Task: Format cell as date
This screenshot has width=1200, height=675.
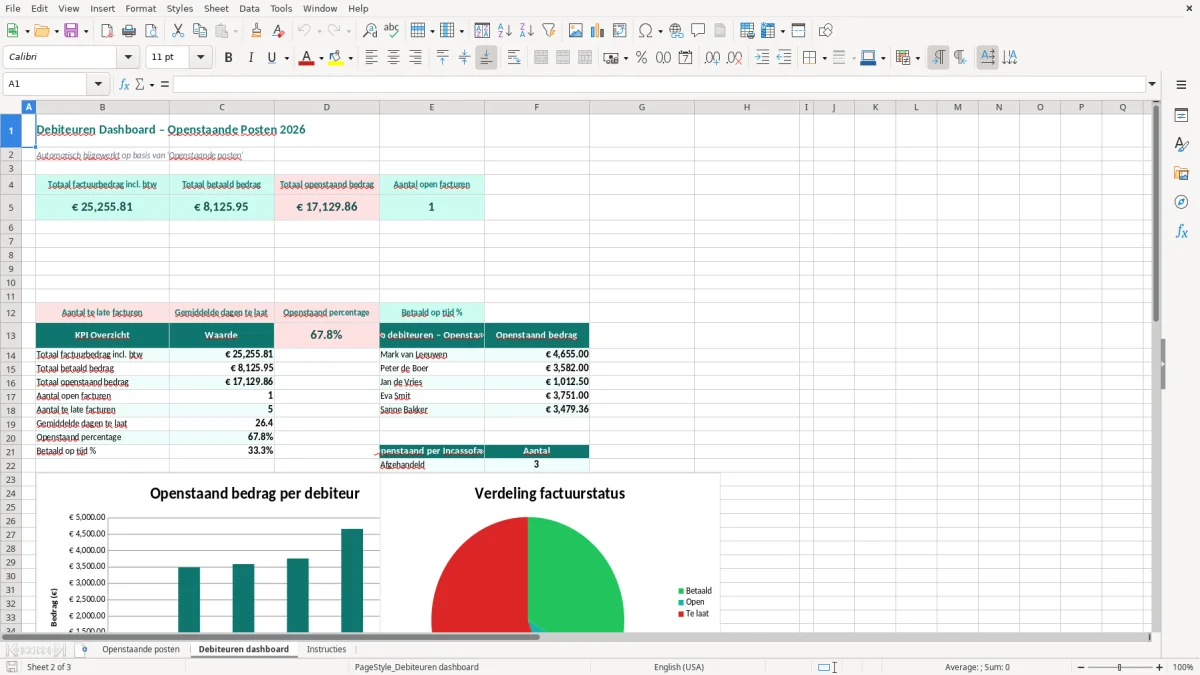Action: [x=685, y=58]
